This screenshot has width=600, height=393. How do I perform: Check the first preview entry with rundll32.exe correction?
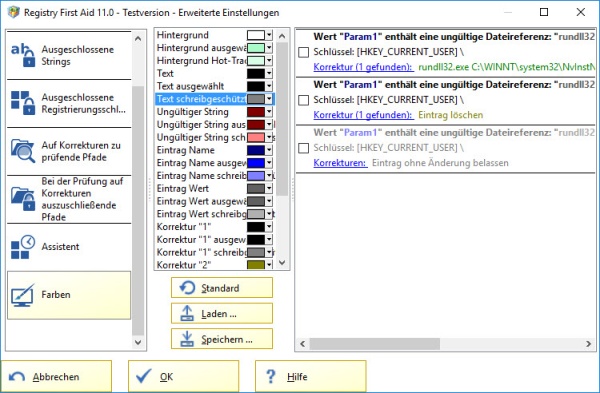coord(303,52)
